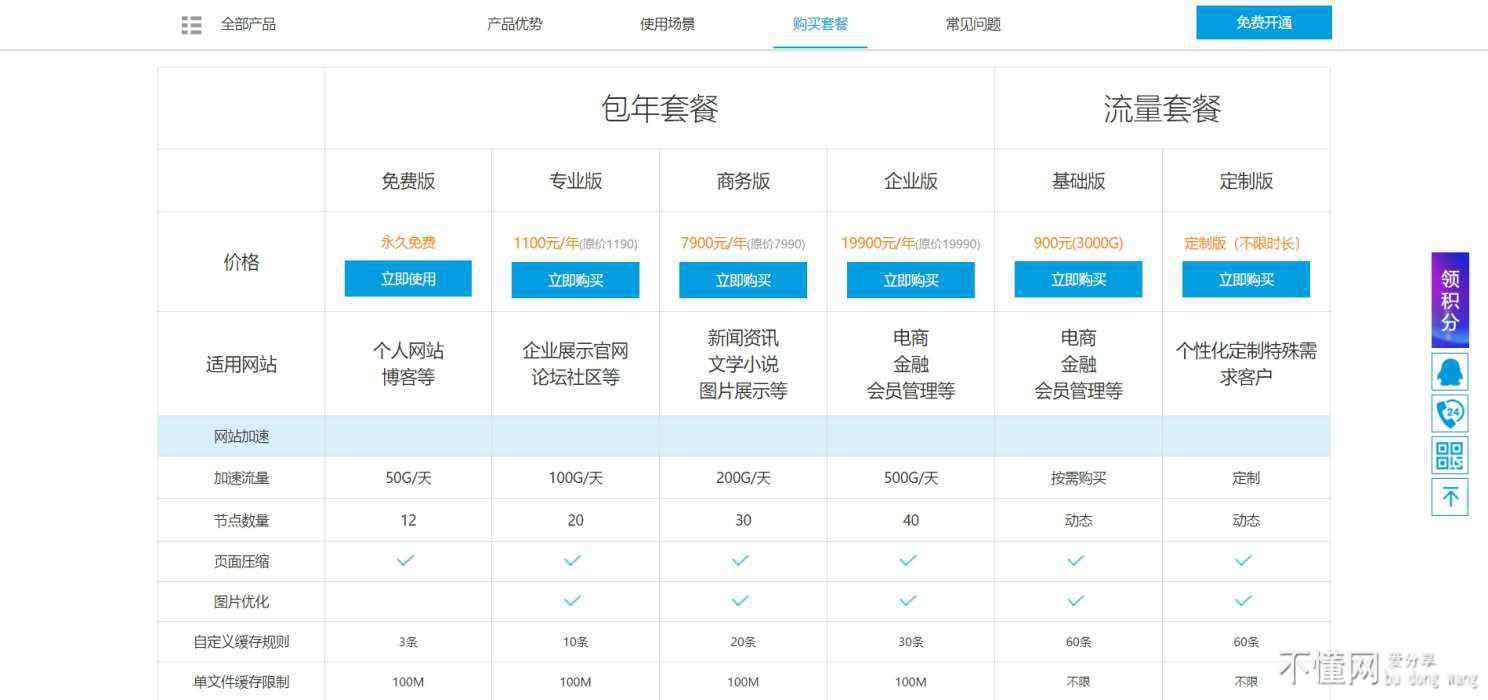Viewport: 1488px width, 700px height.
Task: Click the 100G/天 cell
Action: click(575, 478)
